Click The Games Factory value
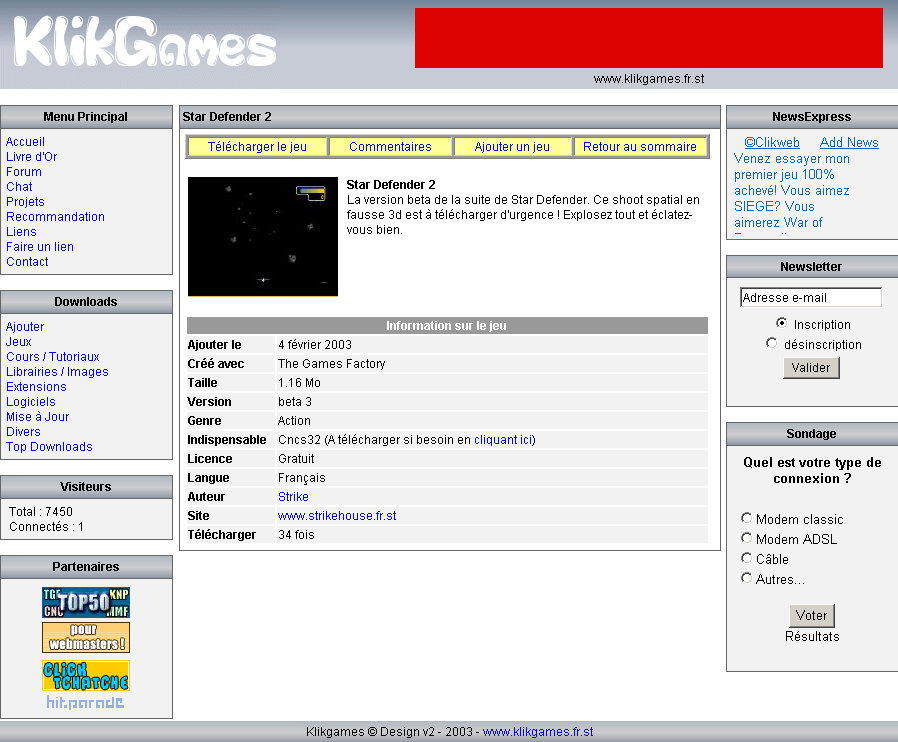Screen dimensions: 898x742 (332, 364)
